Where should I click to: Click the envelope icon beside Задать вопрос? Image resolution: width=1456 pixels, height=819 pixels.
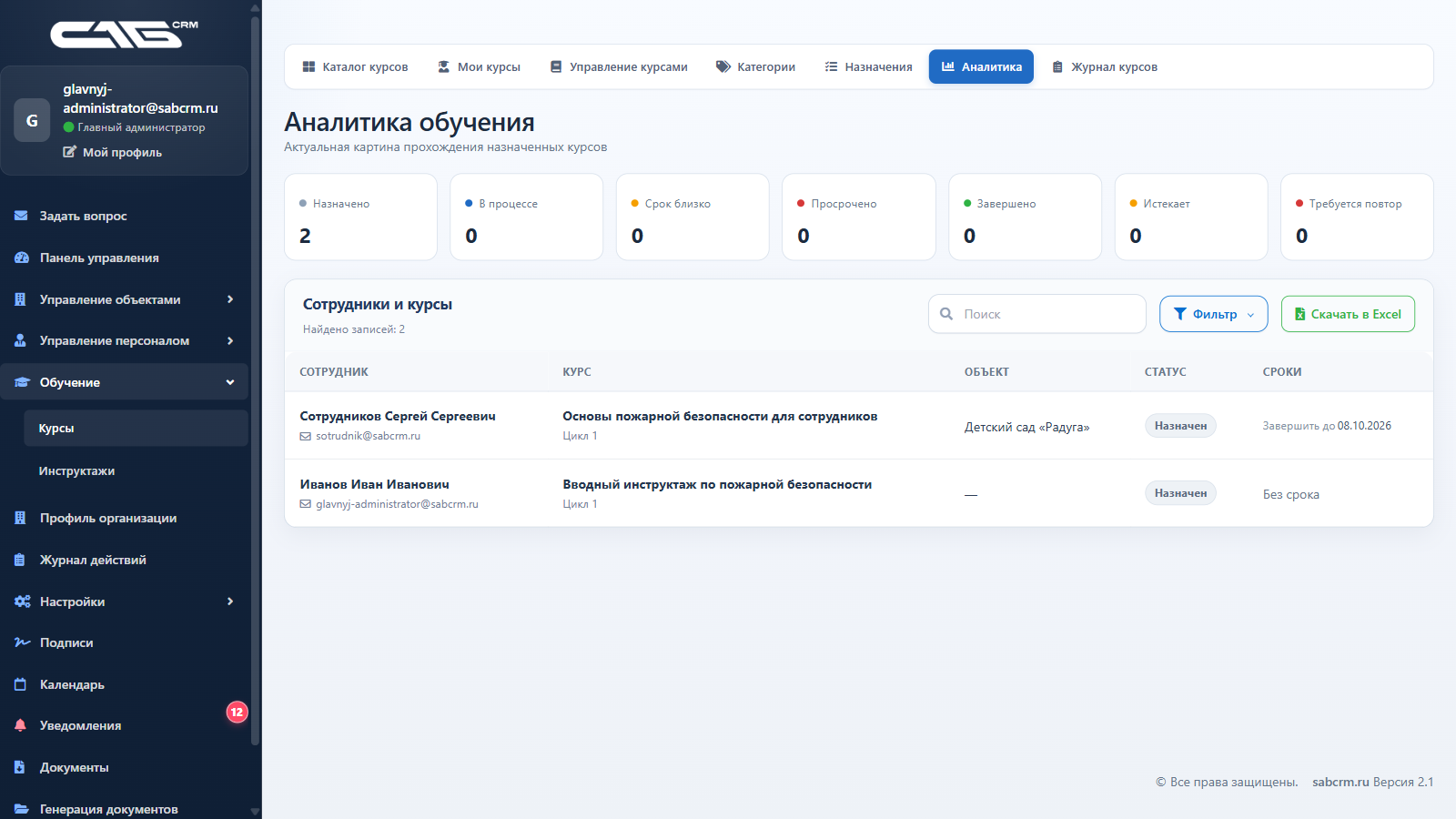[x=21, y=216]
